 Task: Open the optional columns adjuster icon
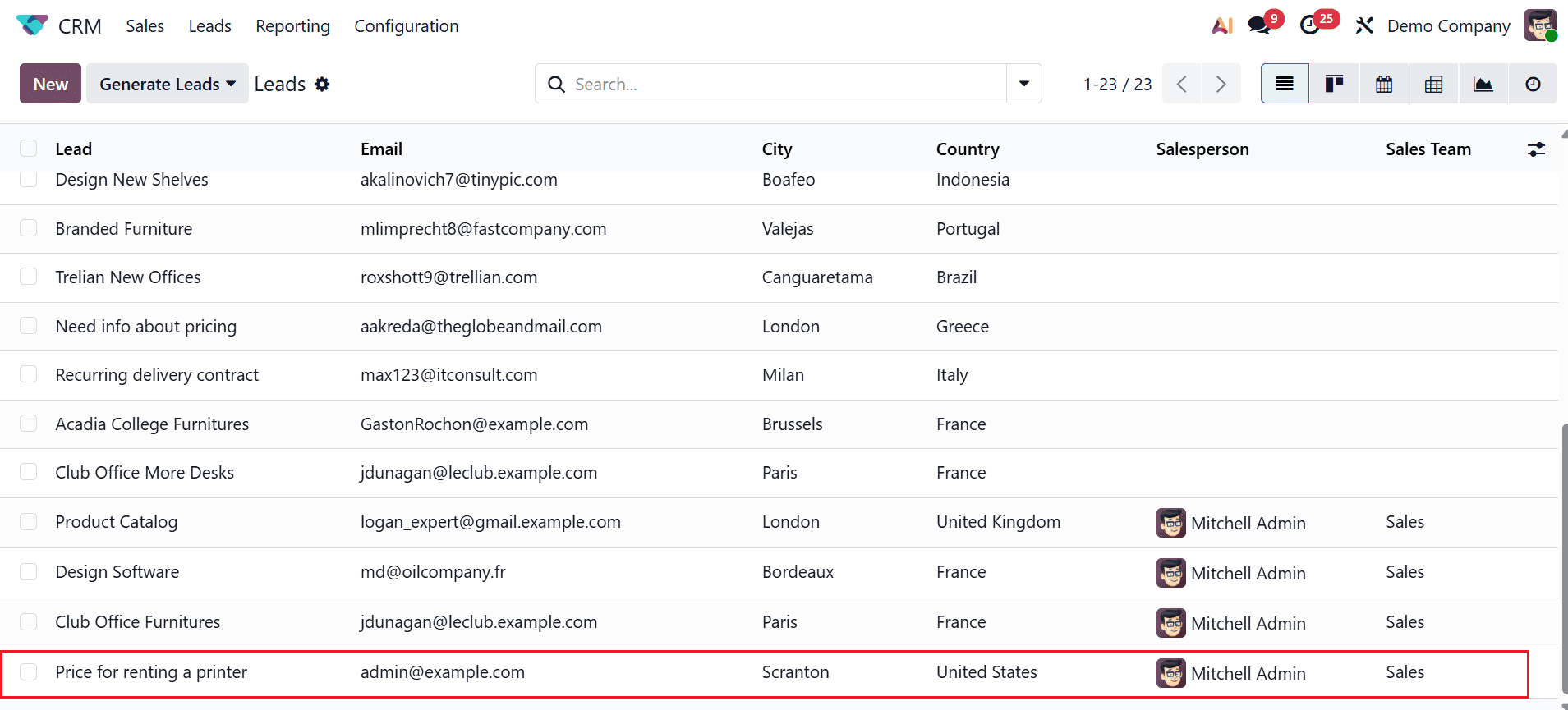point(1536,149)
